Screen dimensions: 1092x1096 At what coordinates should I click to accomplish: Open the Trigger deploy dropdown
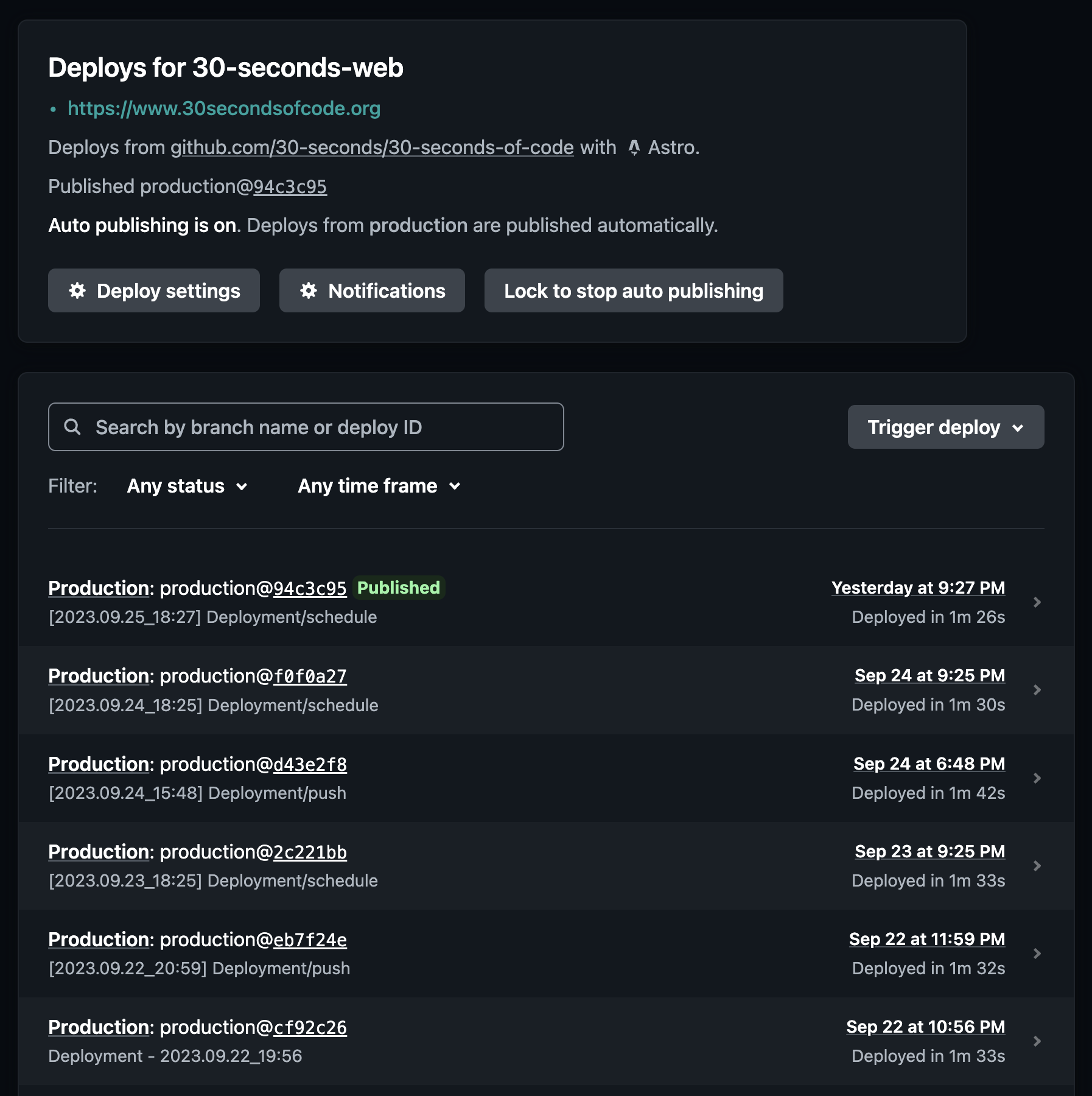945,427
